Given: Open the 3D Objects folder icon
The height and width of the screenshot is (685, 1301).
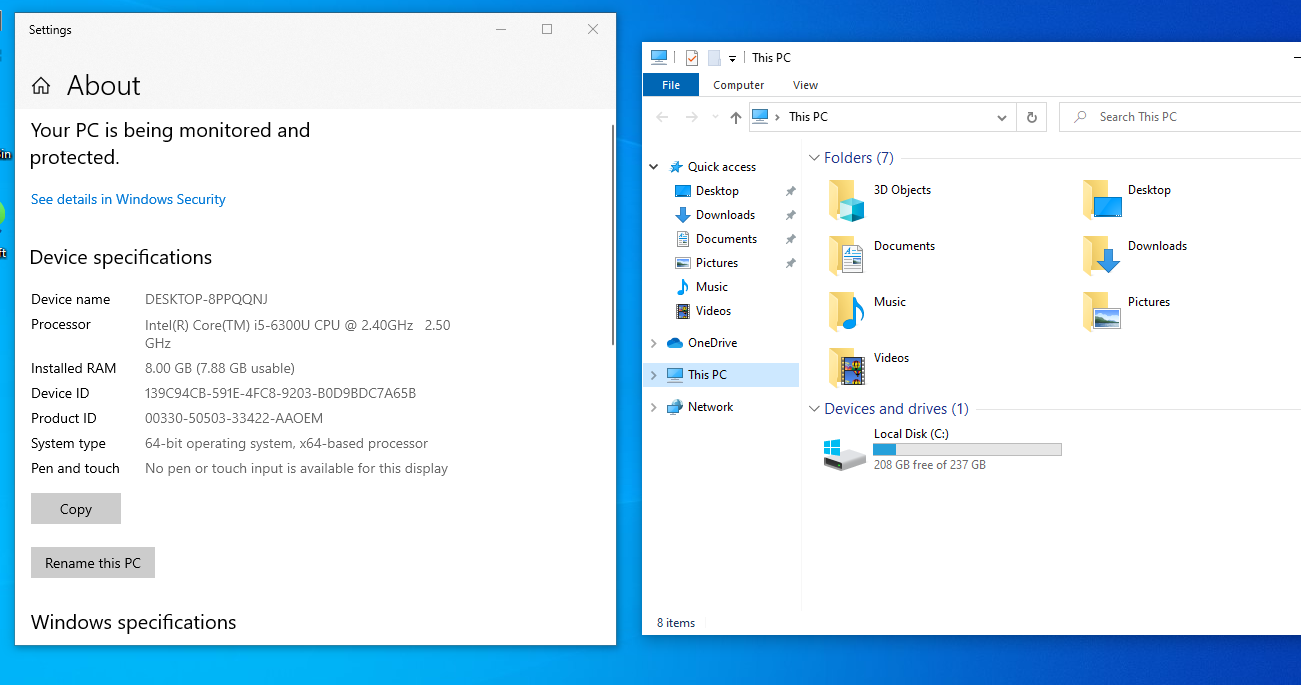Looking at the screenshot, I should coord(846,200).
